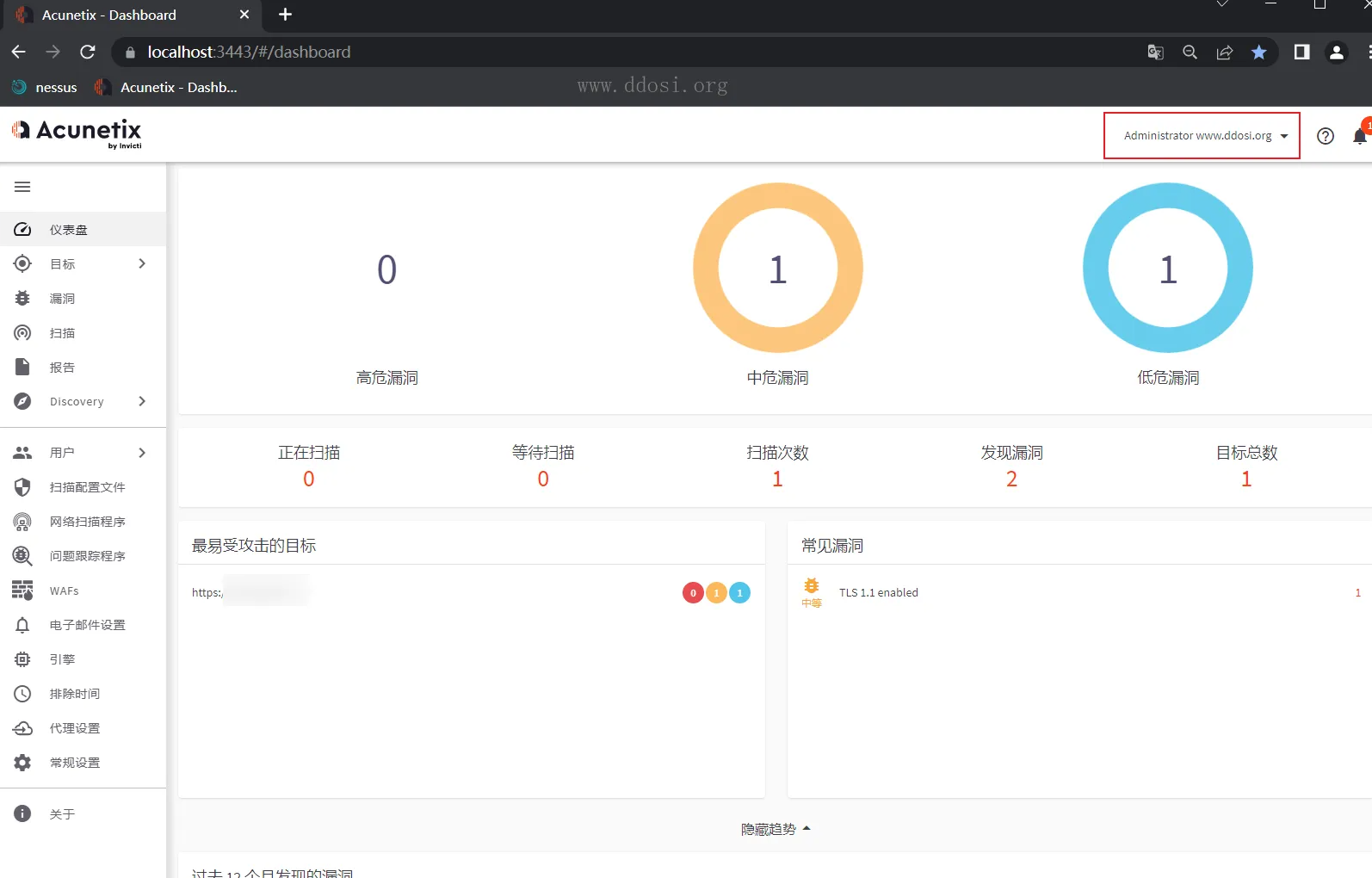
Task: Collapse trends via 隐藏趋势 toggle
Action: (x=776, y=829)
